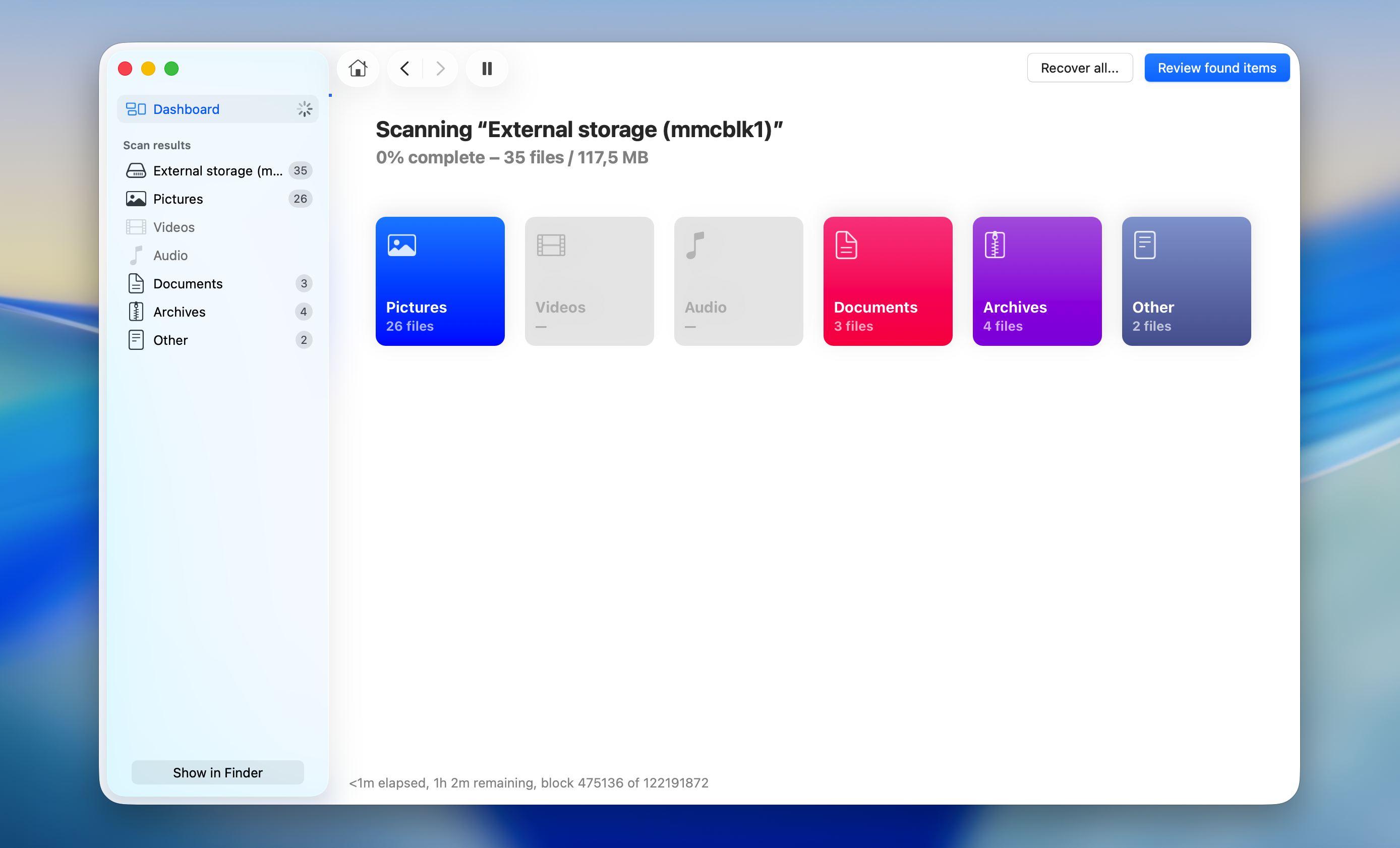Select Pictures in the sidebar

[178, 199]
